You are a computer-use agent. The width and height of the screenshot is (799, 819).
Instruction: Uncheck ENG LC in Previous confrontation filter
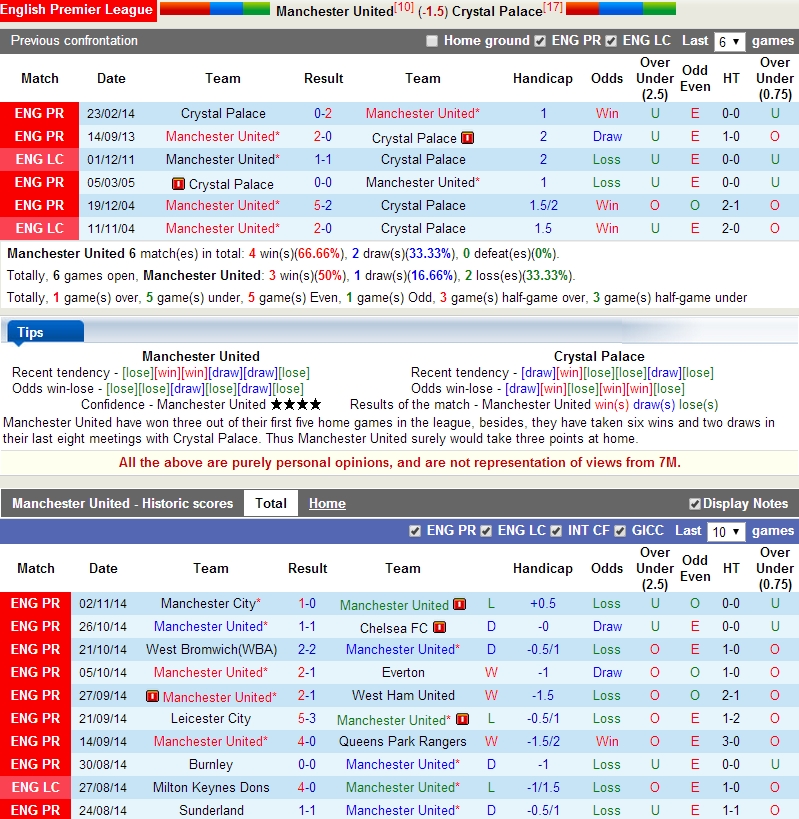[611, 41]
